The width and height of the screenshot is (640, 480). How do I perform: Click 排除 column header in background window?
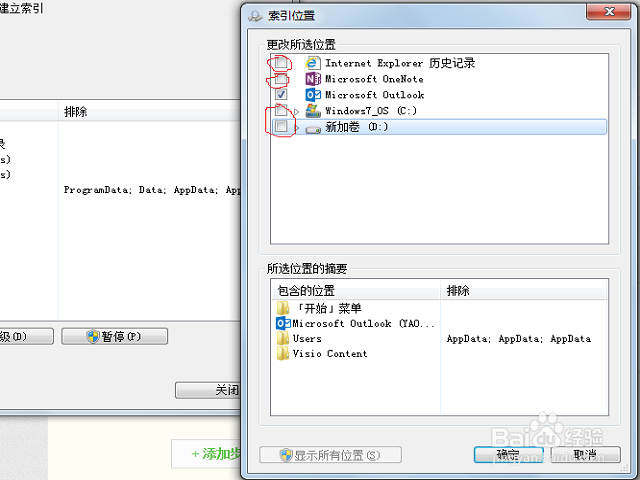coord(150,111)
